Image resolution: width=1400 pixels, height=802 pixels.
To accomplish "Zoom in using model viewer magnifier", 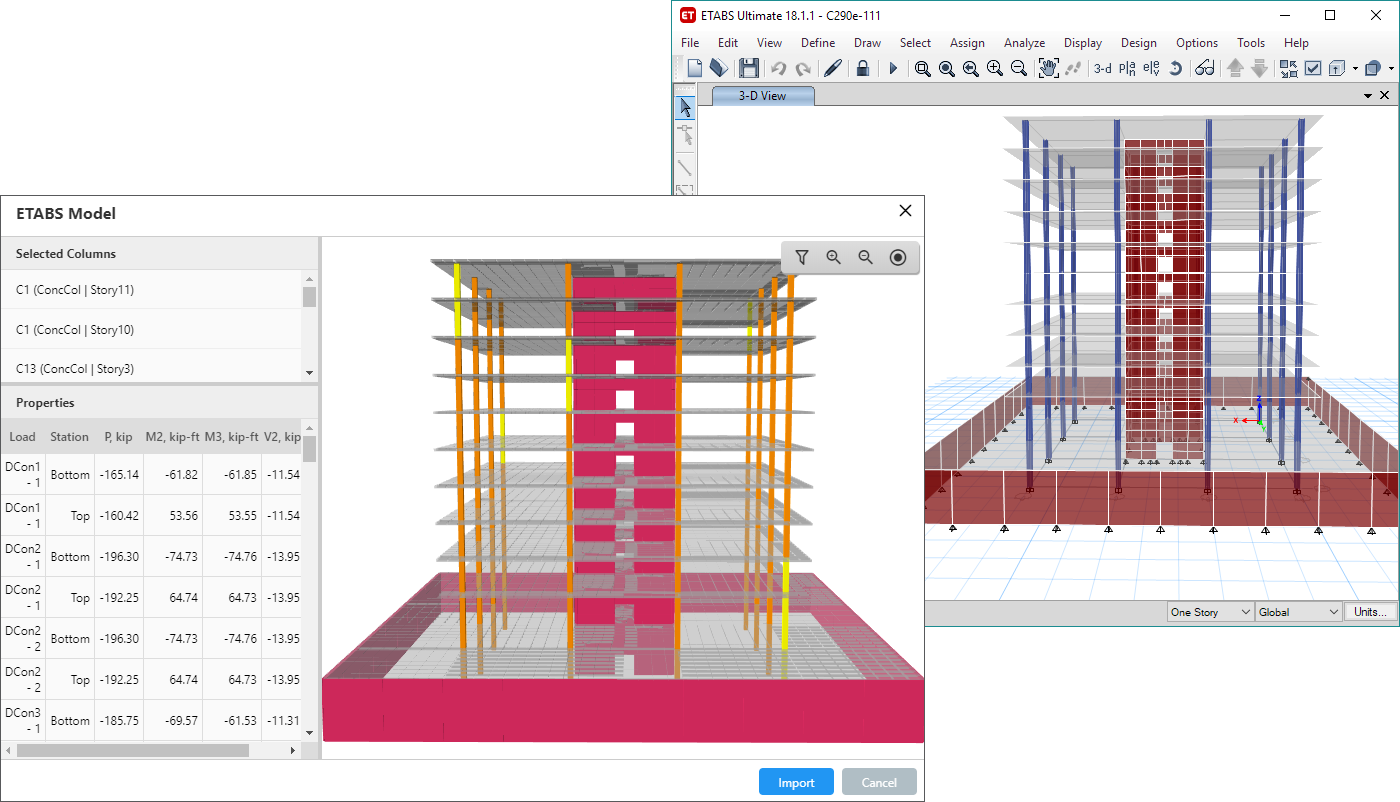I will click(x=834, y=257).
